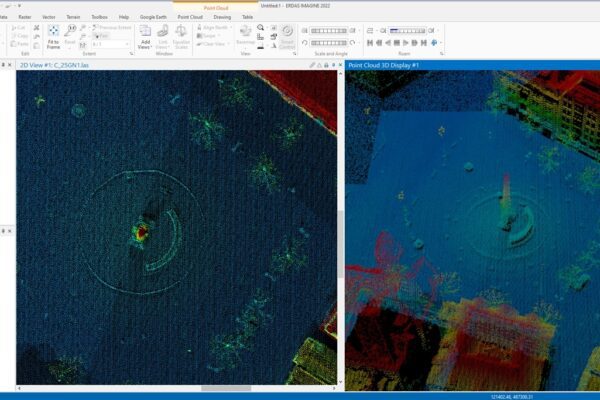600x400 pixels.
Task: Click the 2D view horizontal scrollbar
Action: (x=225, y=388)
